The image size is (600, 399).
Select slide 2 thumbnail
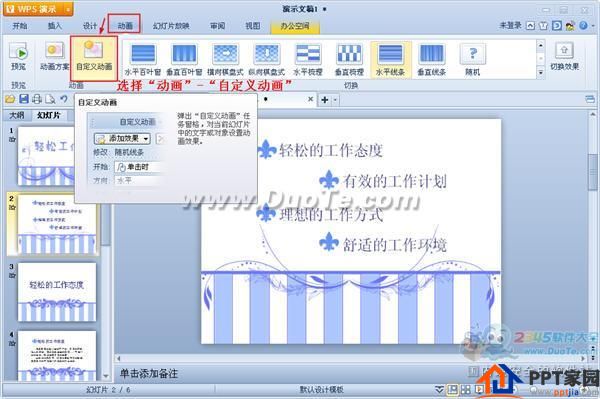pos(57,225)
